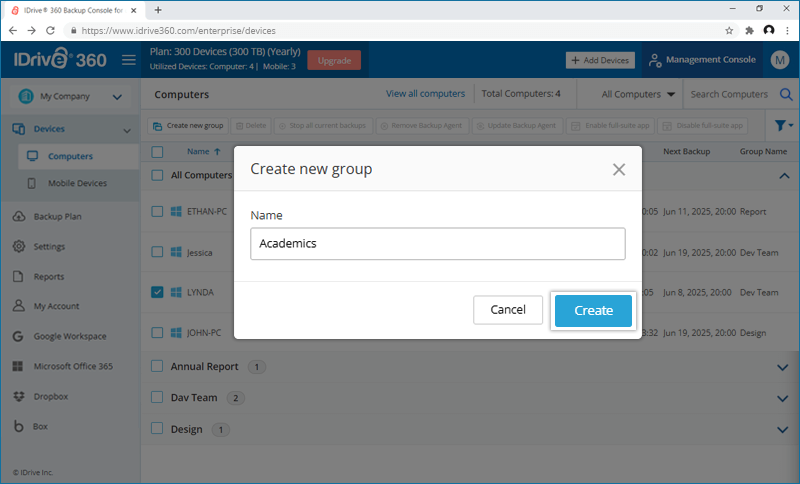Image resolution: width=800 pixels, height=484 pixels.
Task: Toggle the LYNDA computer checkbox
Action: (157, 292)
